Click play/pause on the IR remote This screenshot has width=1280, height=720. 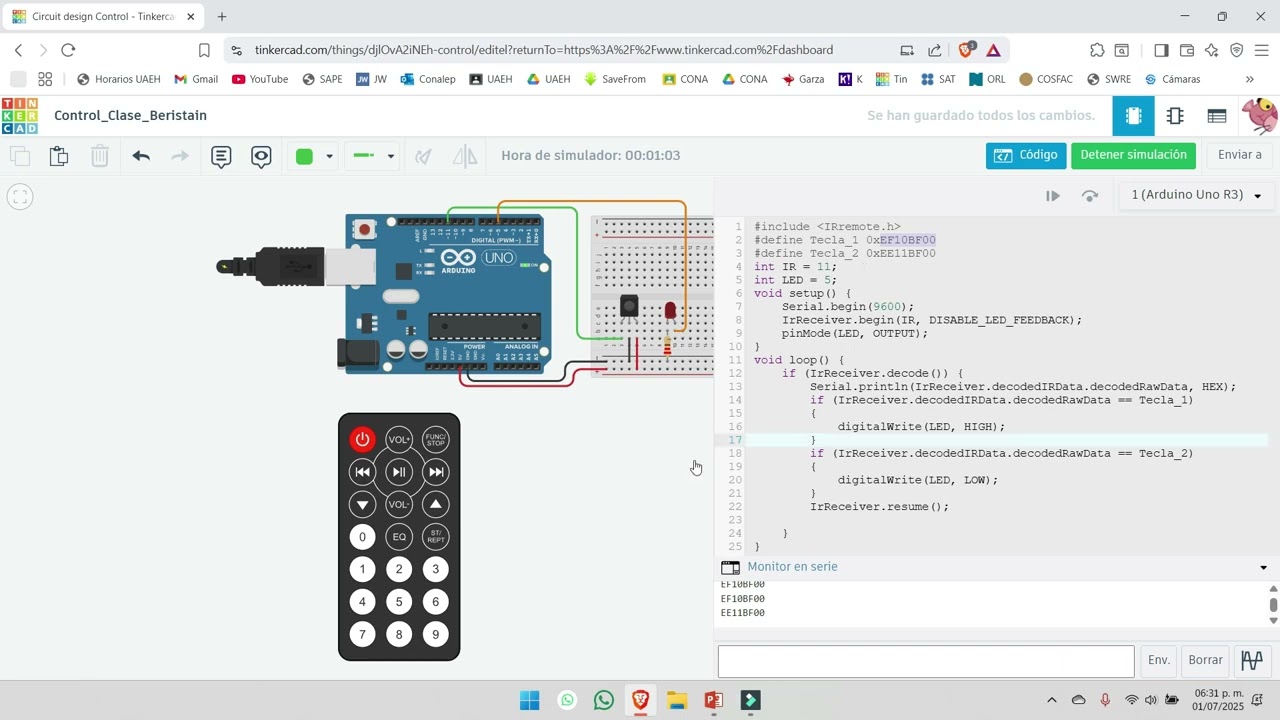(399, 472)
